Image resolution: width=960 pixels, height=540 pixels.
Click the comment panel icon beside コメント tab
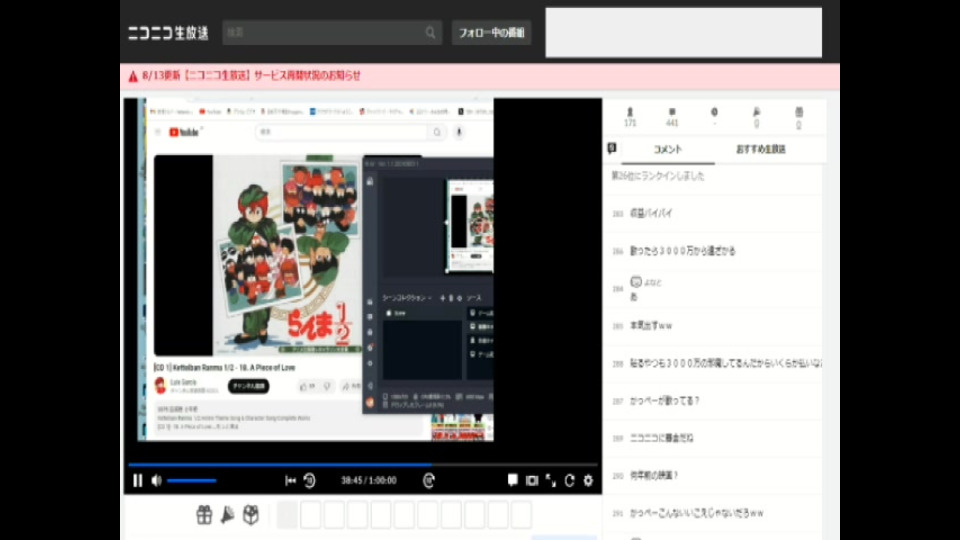pyautogui.click(x=612, y=149)
